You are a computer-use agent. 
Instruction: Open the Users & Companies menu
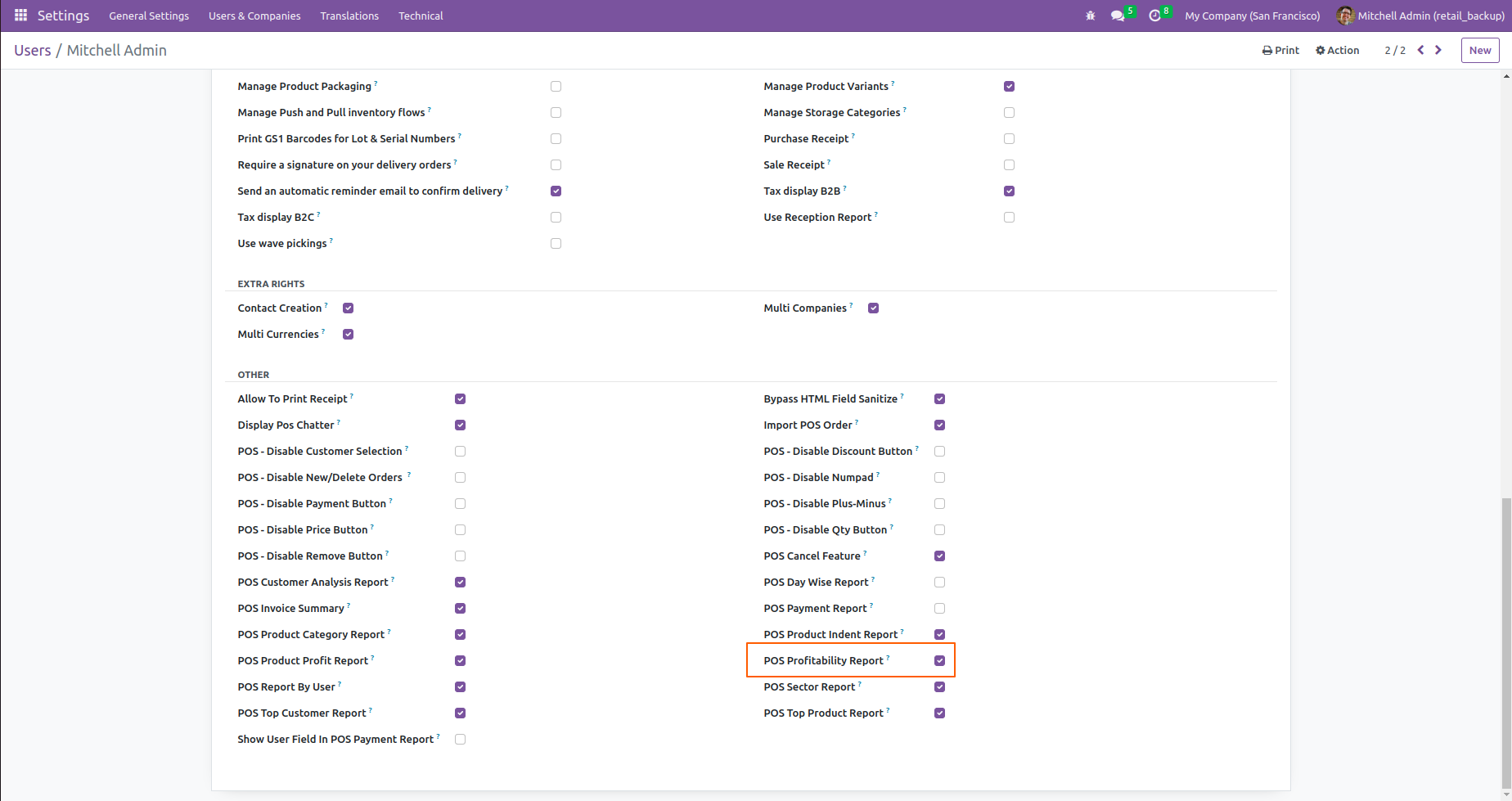[x=254, y=16]
